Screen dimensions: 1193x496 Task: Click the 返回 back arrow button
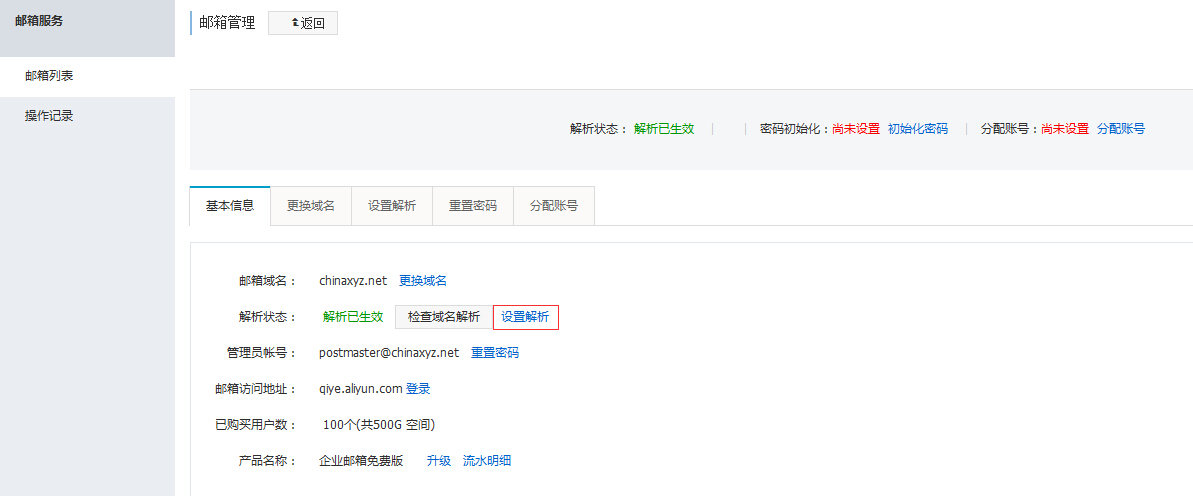tap(303, 23)
